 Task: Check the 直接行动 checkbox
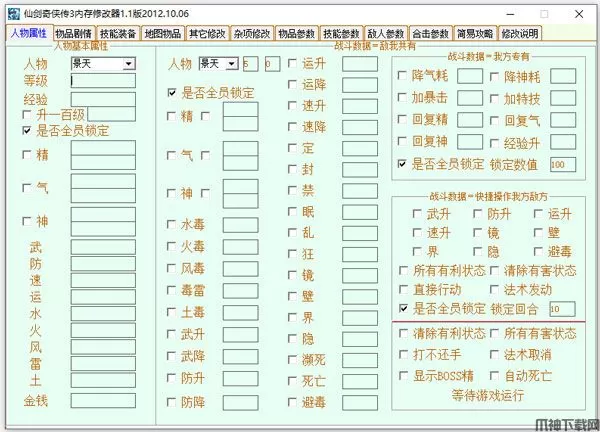(403, 290)
